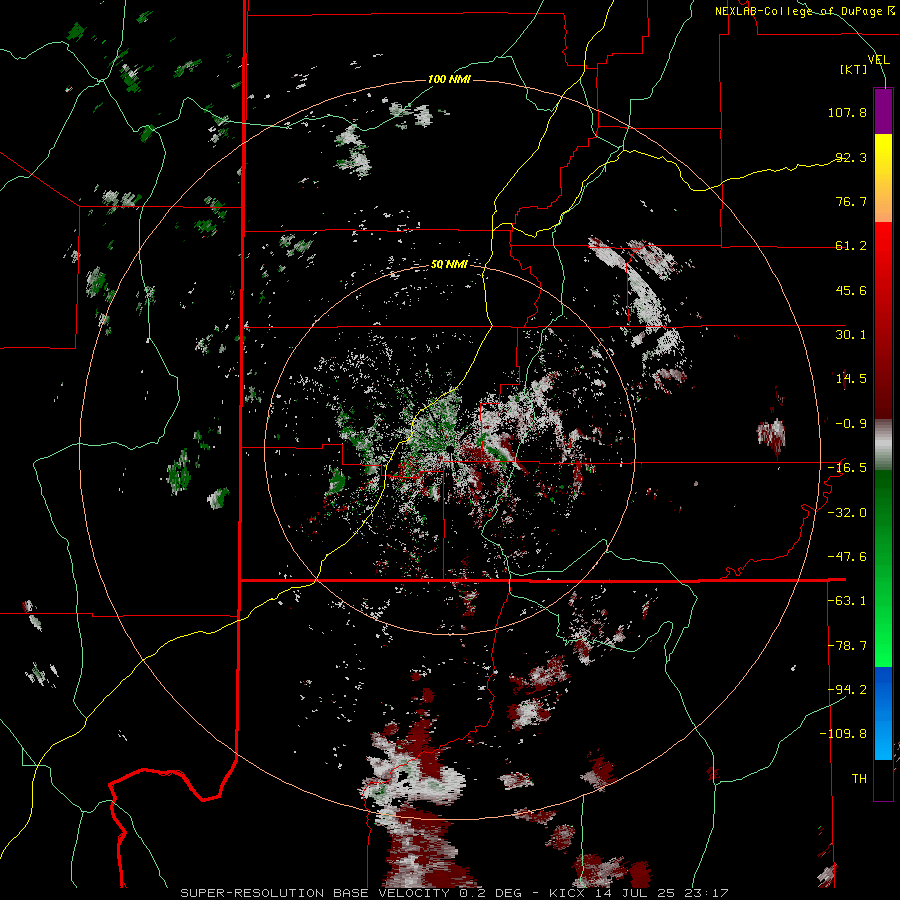Click the SUPER-RESOLUTION BASE VELOCITY product title
This screenshot has width=900, height=900.
[315, 893]
